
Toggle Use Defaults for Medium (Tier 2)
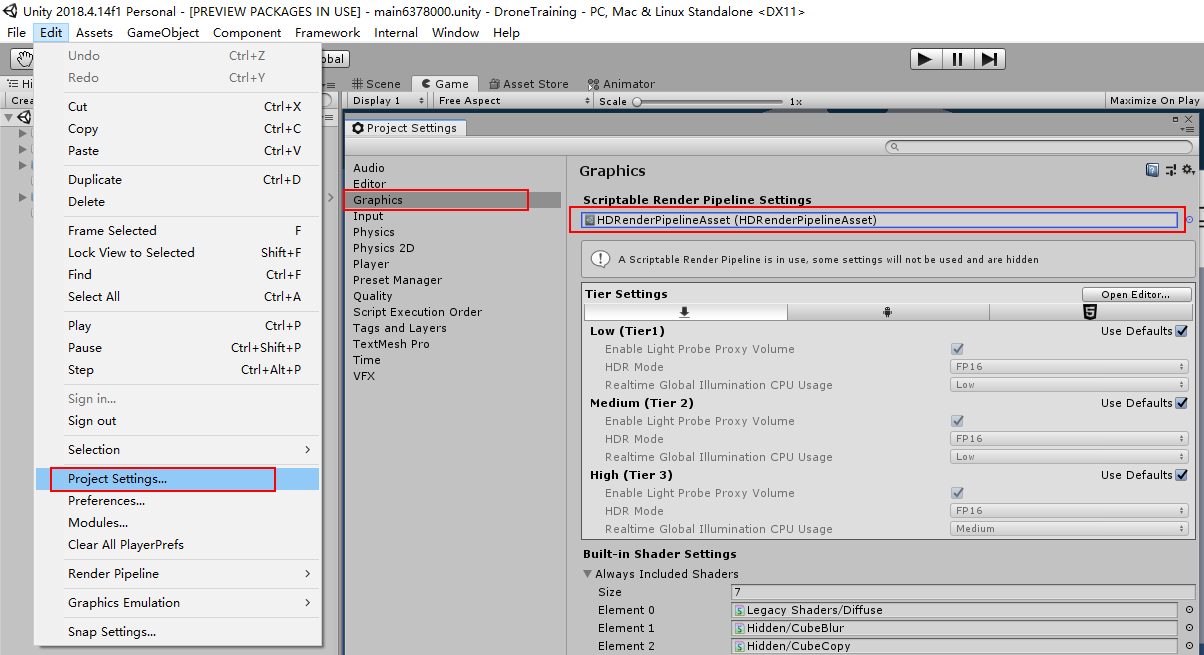coord(1181,403)
